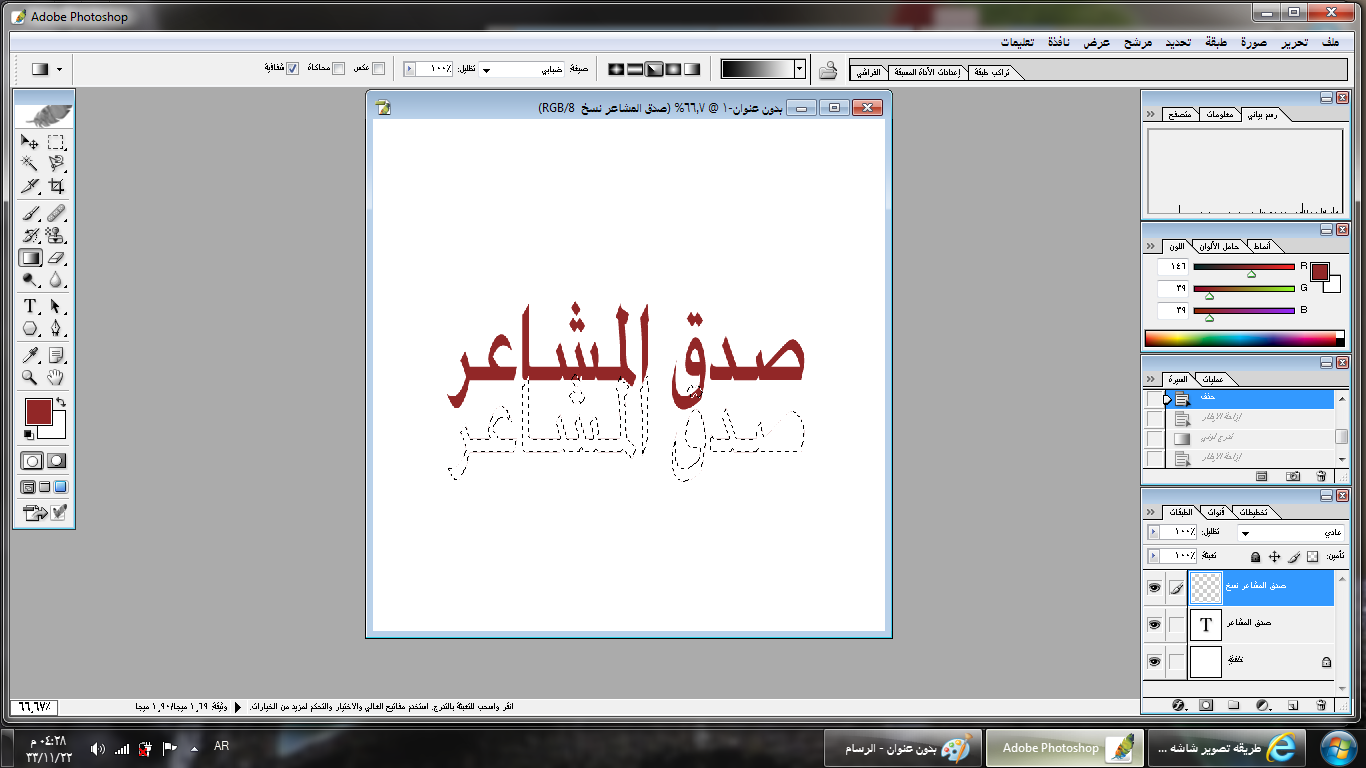Uncheck the شفافية (transparency) checkbox
The image size is (1366, 768).
pos(292,68)
